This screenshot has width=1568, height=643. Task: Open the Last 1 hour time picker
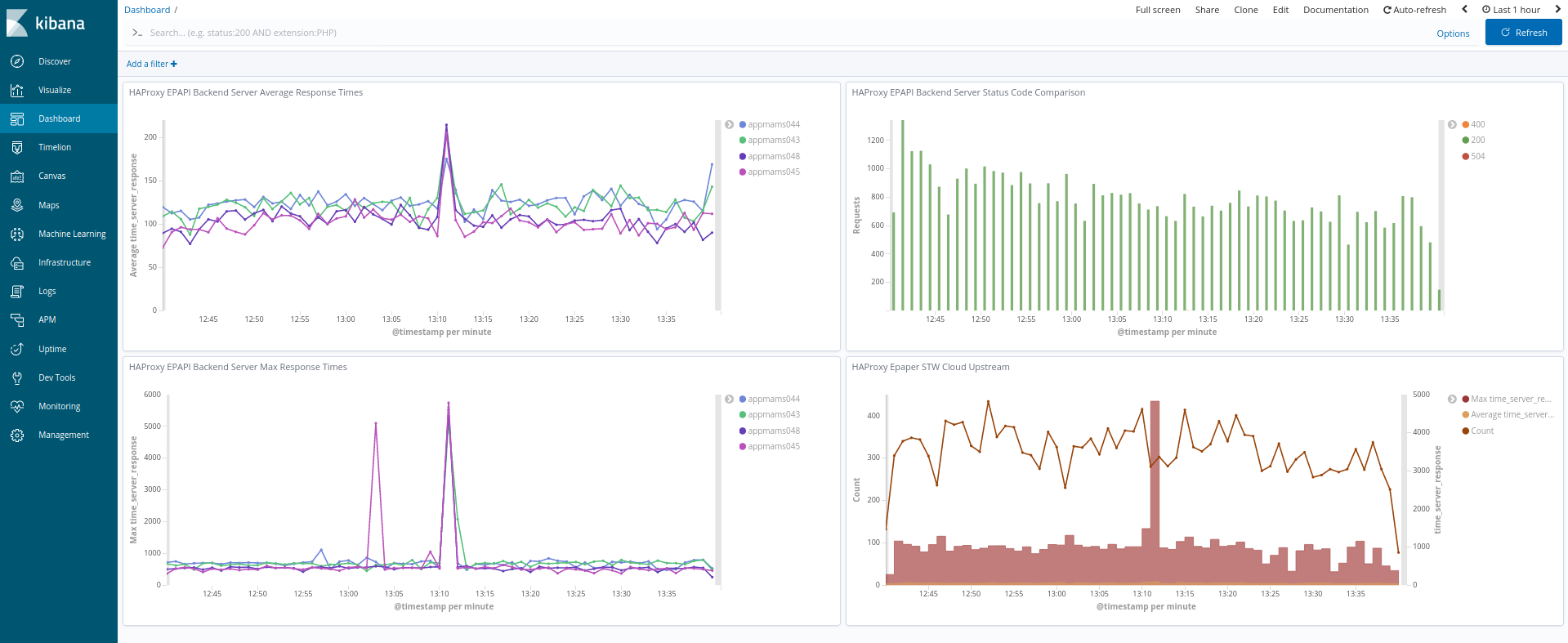pyautogui.click(x=1511, y=10)
